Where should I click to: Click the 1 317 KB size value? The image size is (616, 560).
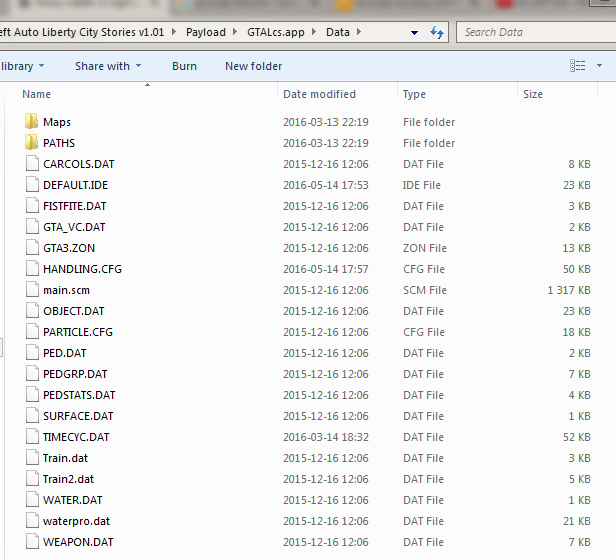[569, 290]
